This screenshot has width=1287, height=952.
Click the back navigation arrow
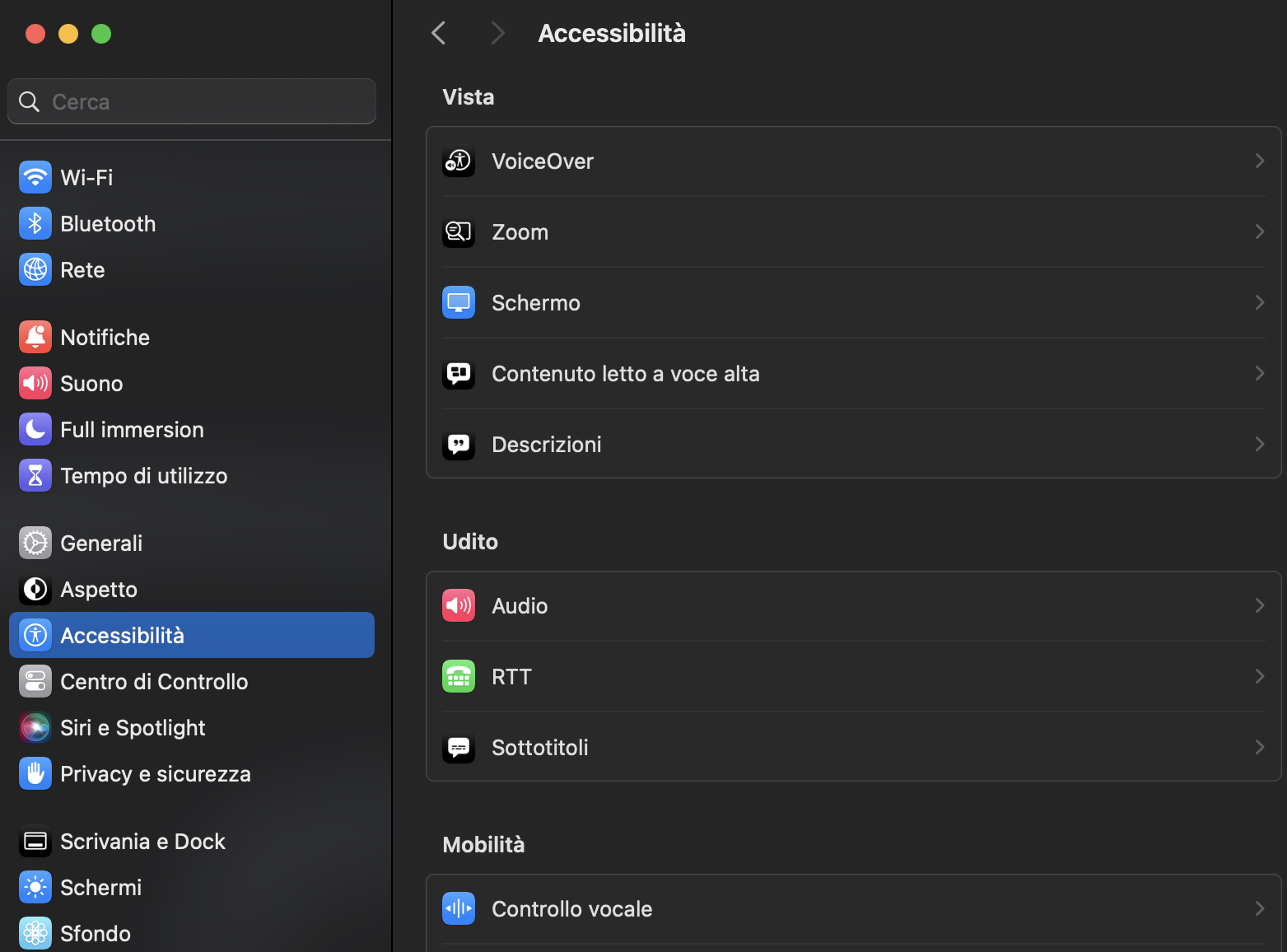(x=438, y=33)
